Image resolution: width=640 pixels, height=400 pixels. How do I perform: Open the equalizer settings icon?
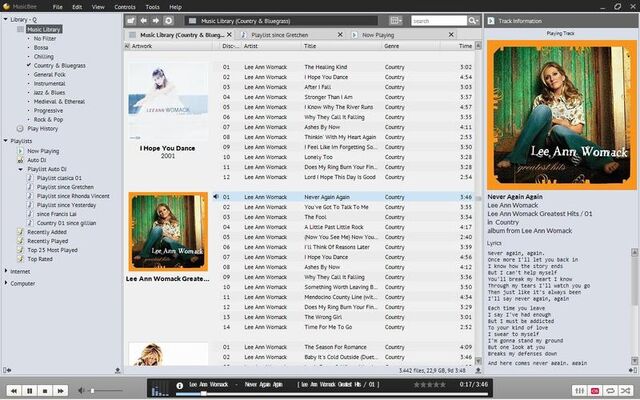[579, 391]
